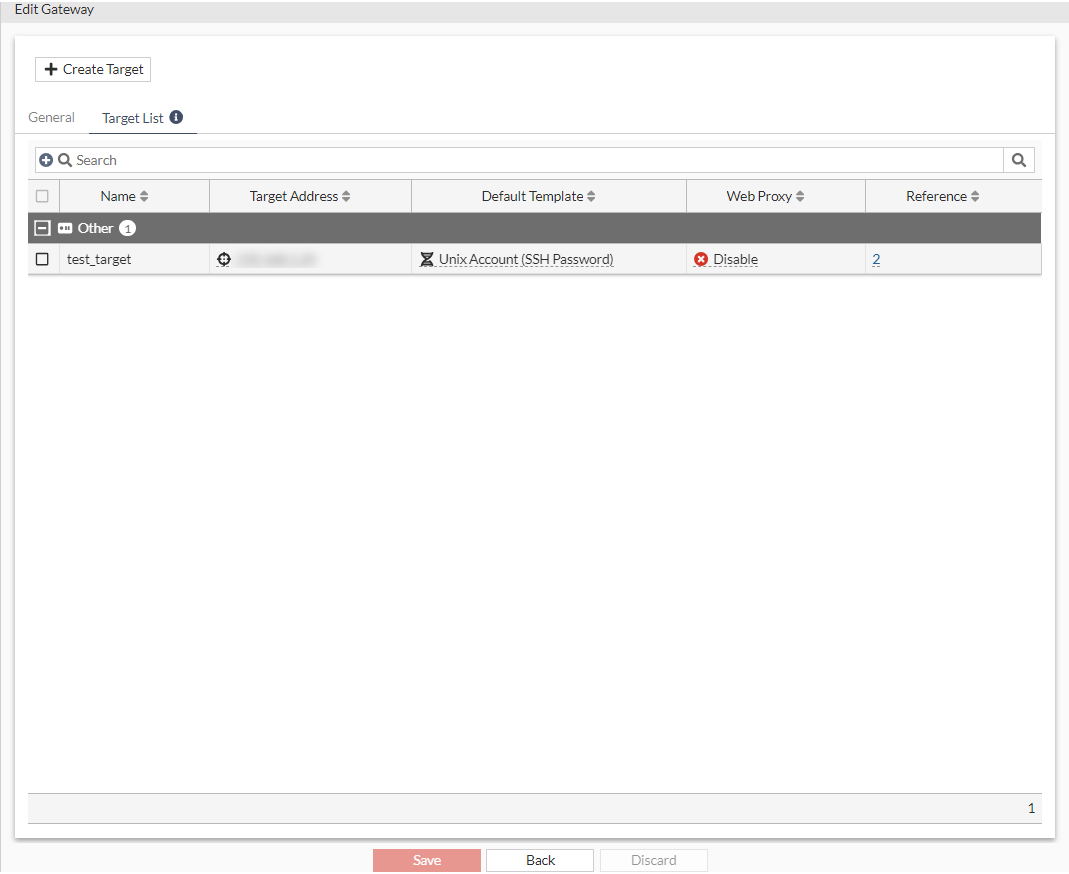This screenshot has height=874, width=1069.
Task: Open the reference count link showing 2
Action: pos(875,259)
